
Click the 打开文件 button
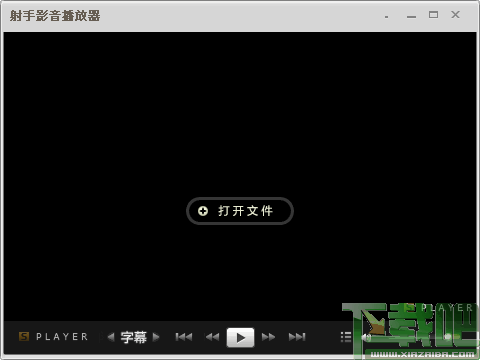pos(240,211)
